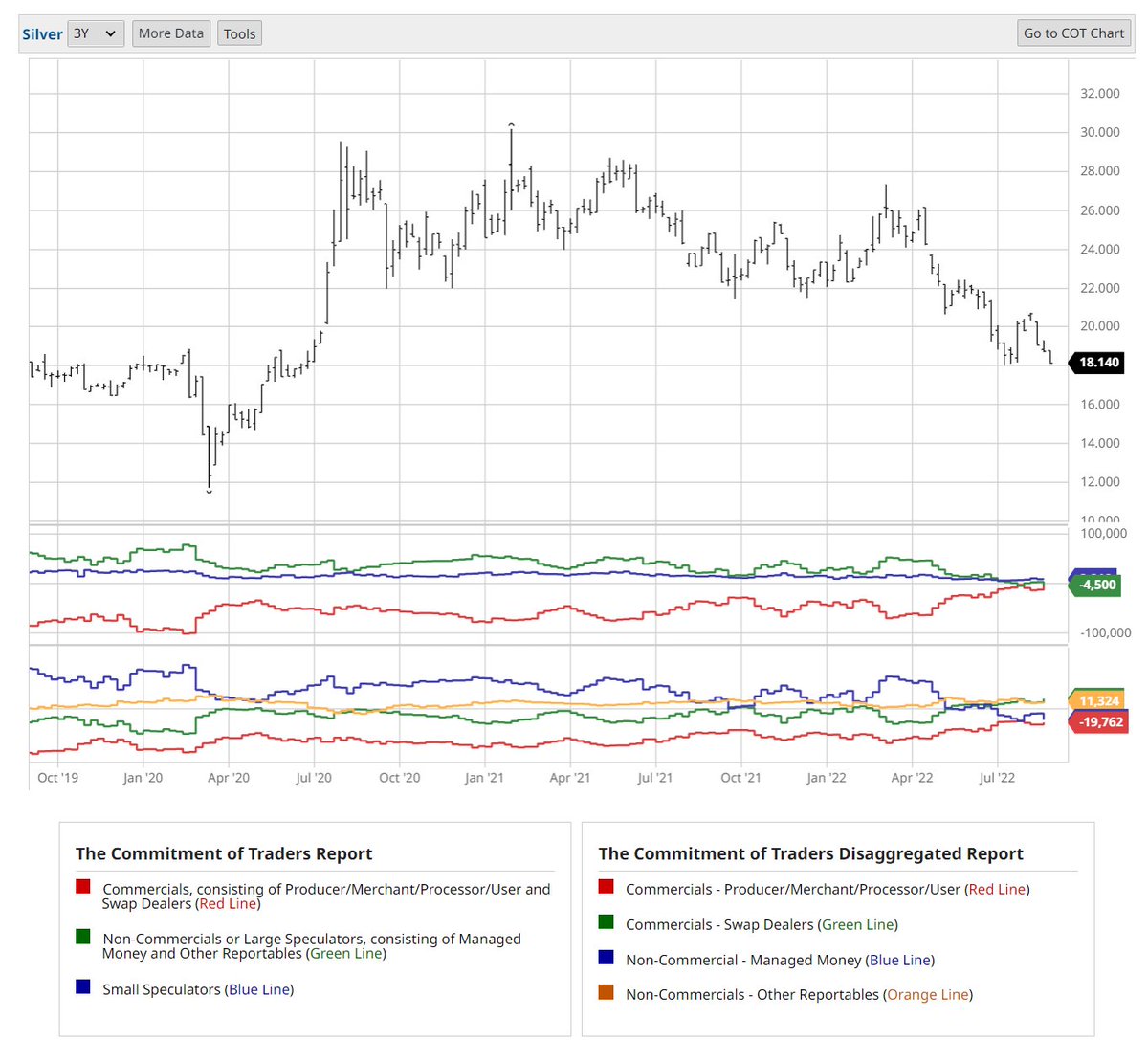
Task: Click the -100,000 COT axis label
Action: click(x=1105, y=632)
